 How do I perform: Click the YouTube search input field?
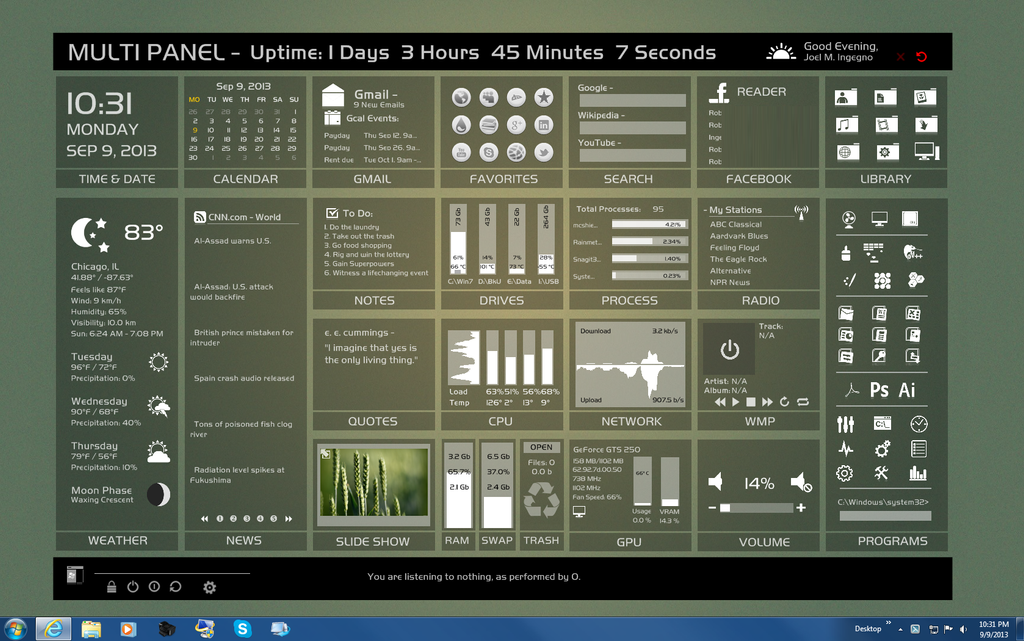click(632, 155)
